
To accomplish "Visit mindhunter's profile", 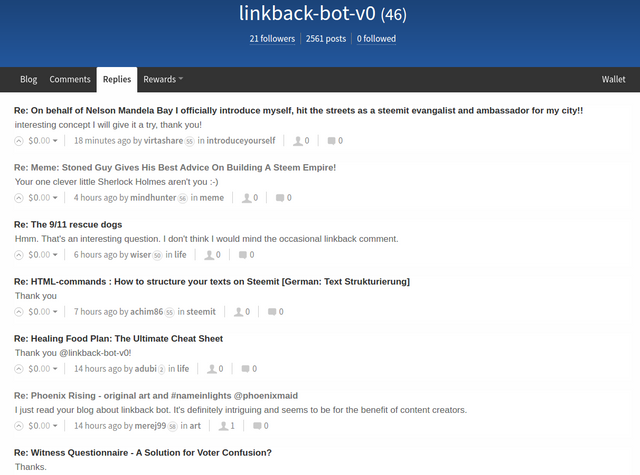I will click(153, 198).
